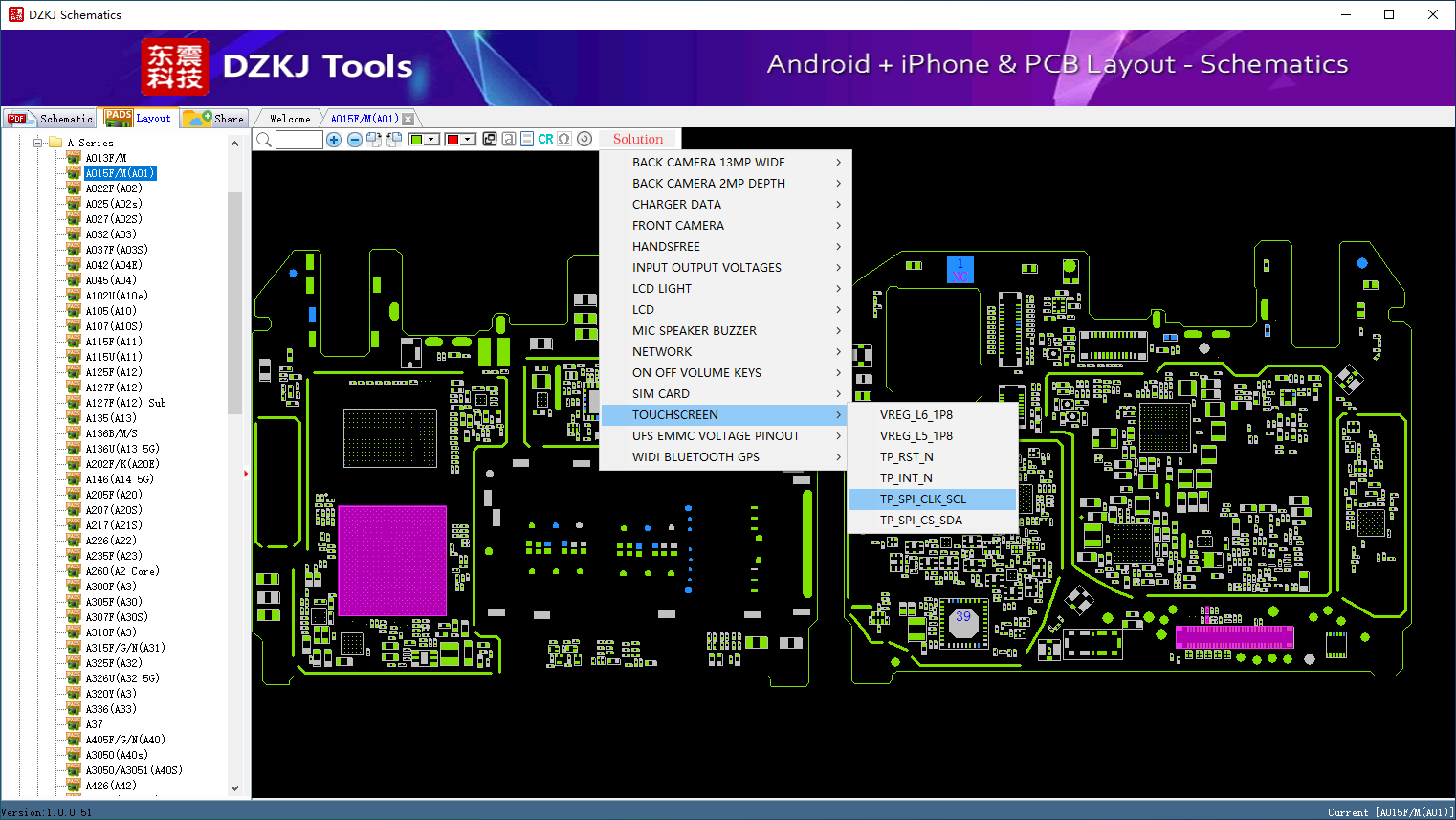Screen dimensions: 1456x820
Task: Select the TP_SPI_CS_SDA menu entry
Action: (x=933, y=521)
